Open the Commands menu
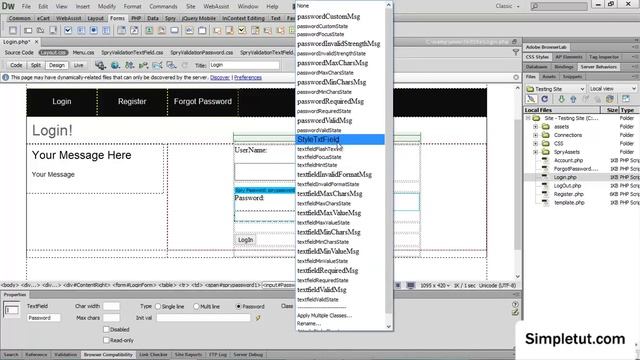The height and width of the screenshot is (360, 640). click(163, 6)
